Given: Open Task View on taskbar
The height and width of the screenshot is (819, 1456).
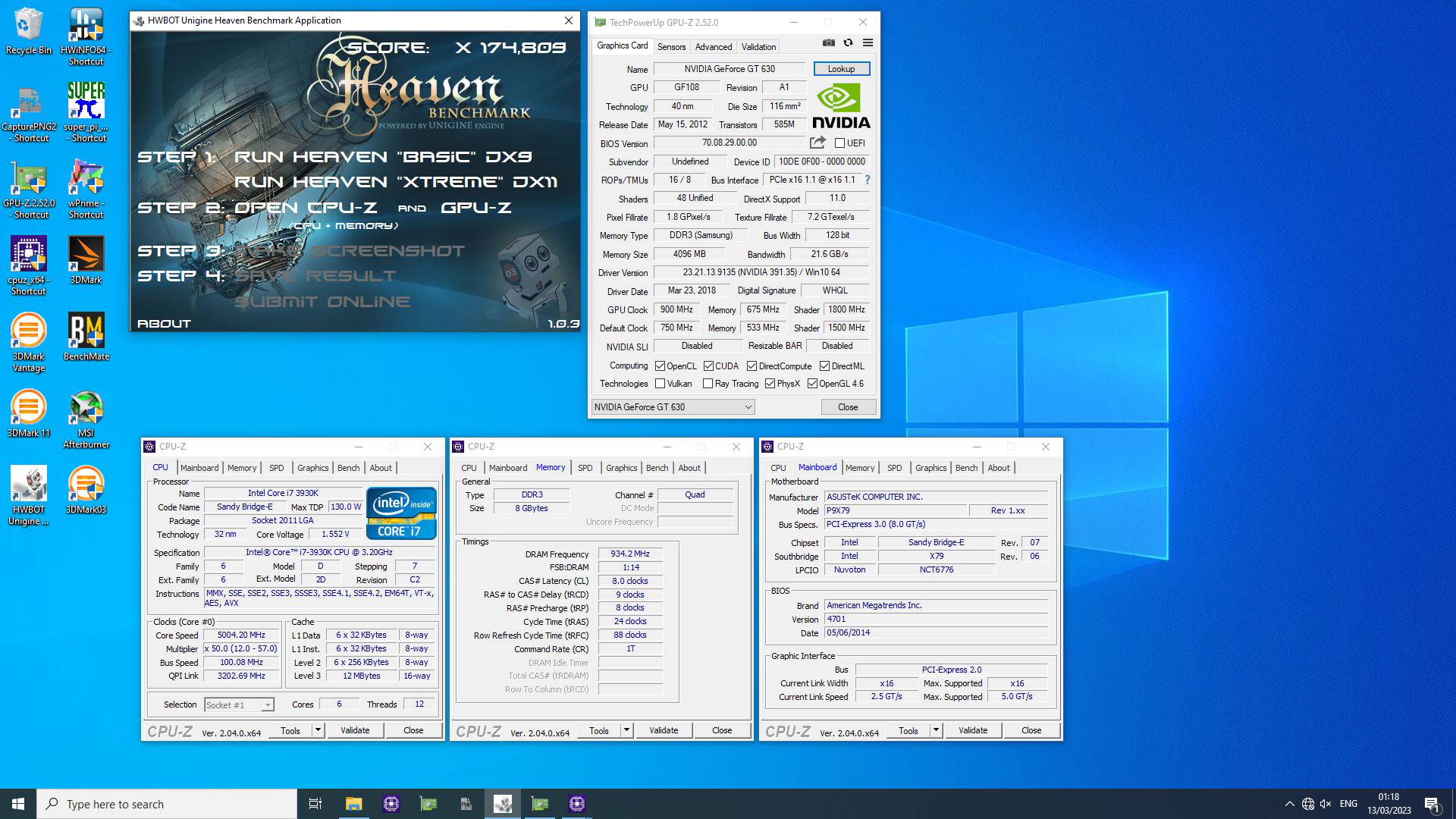Looking at the screenshot, I should tap(315, 804).
